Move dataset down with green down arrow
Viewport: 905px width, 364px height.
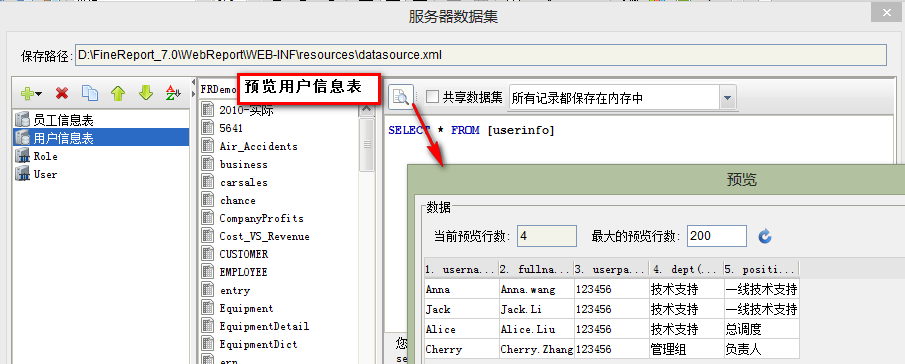[145, 93]
